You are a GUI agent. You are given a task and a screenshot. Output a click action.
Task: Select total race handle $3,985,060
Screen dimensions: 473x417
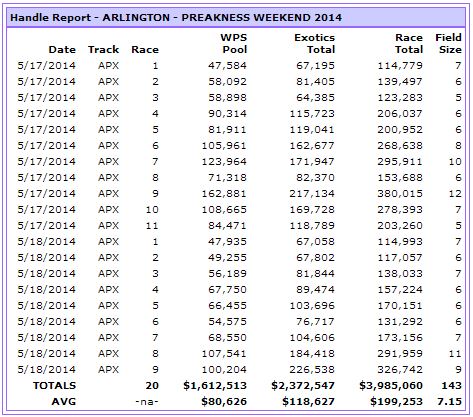(391, 386)
